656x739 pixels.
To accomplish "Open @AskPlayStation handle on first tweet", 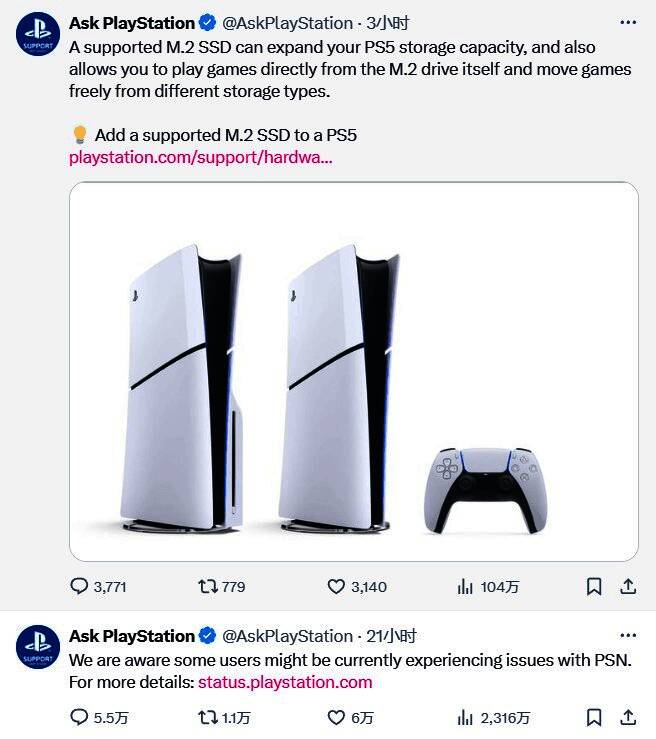I will click(x=287, y=23).
